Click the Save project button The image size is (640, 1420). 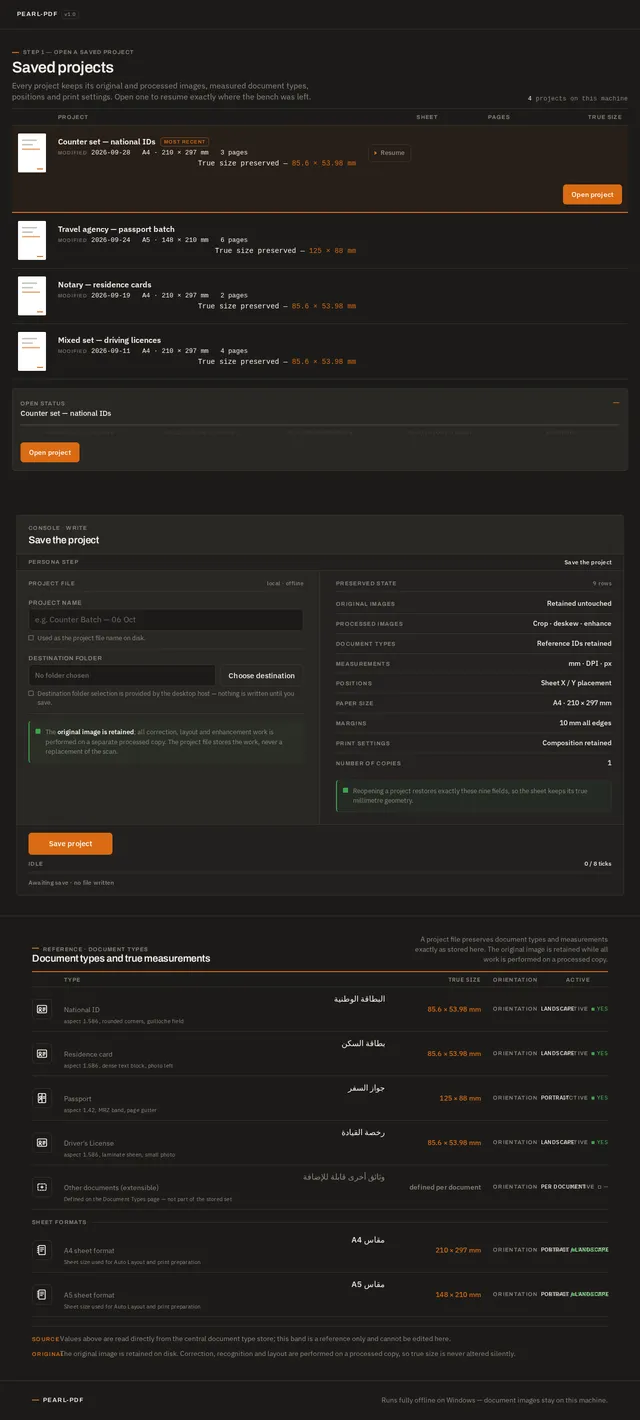click(x=70, y=843)
